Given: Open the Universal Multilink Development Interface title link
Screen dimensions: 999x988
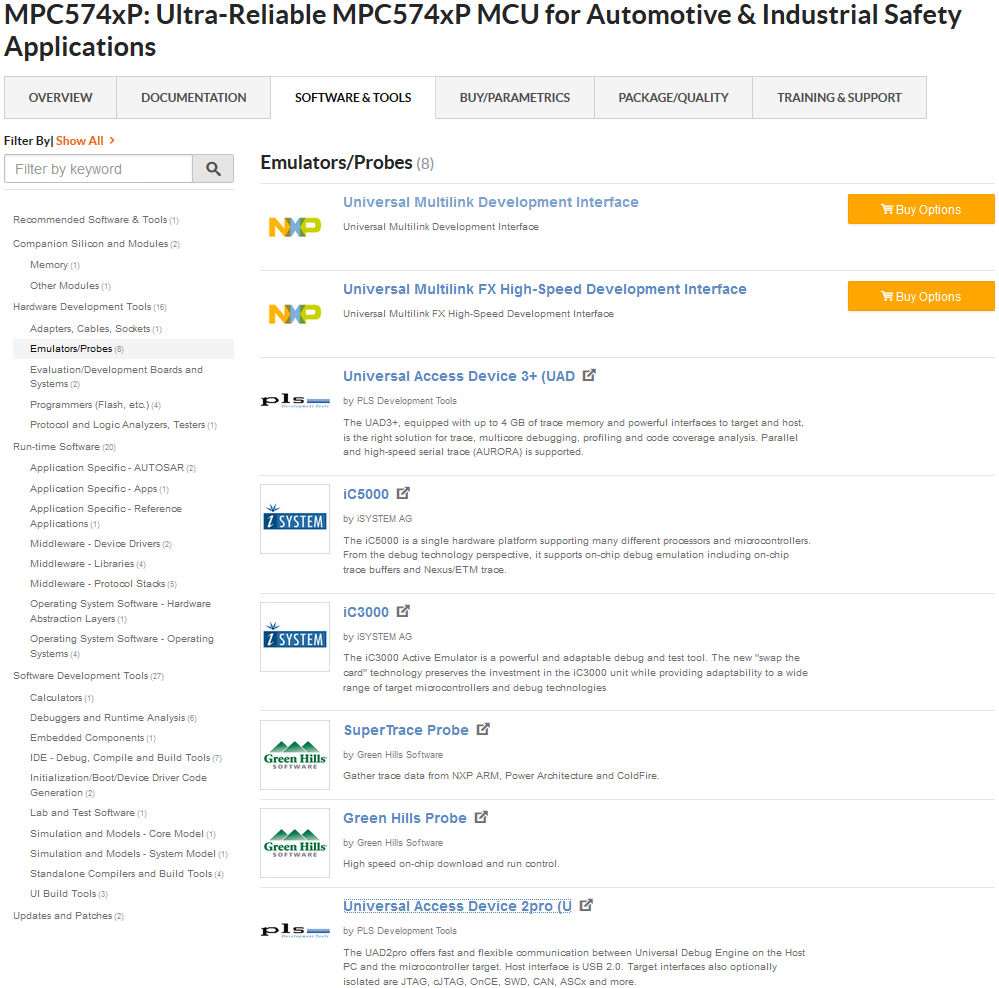Looking at the screenshot, I should click(x=490, y=202).
